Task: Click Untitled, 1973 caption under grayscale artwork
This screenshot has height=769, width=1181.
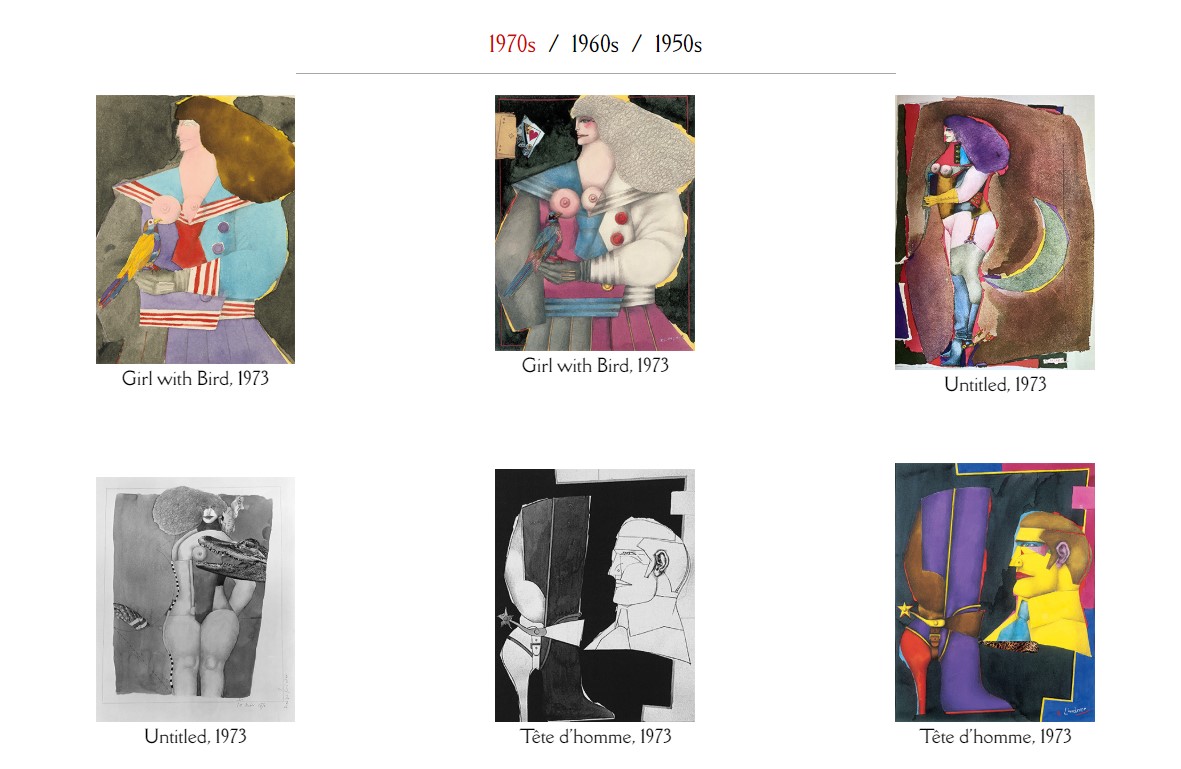Action: pyautogui.click(x=195, y=736)
